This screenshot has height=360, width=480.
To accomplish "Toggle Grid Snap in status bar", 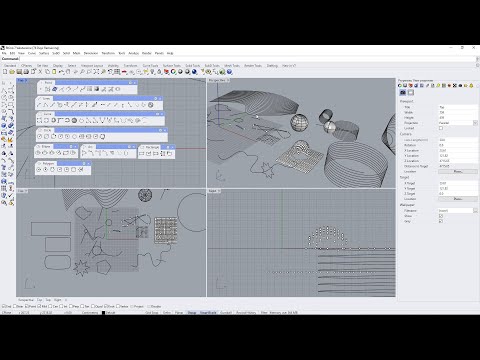I will pyautogui.click(x=152, y=313).
